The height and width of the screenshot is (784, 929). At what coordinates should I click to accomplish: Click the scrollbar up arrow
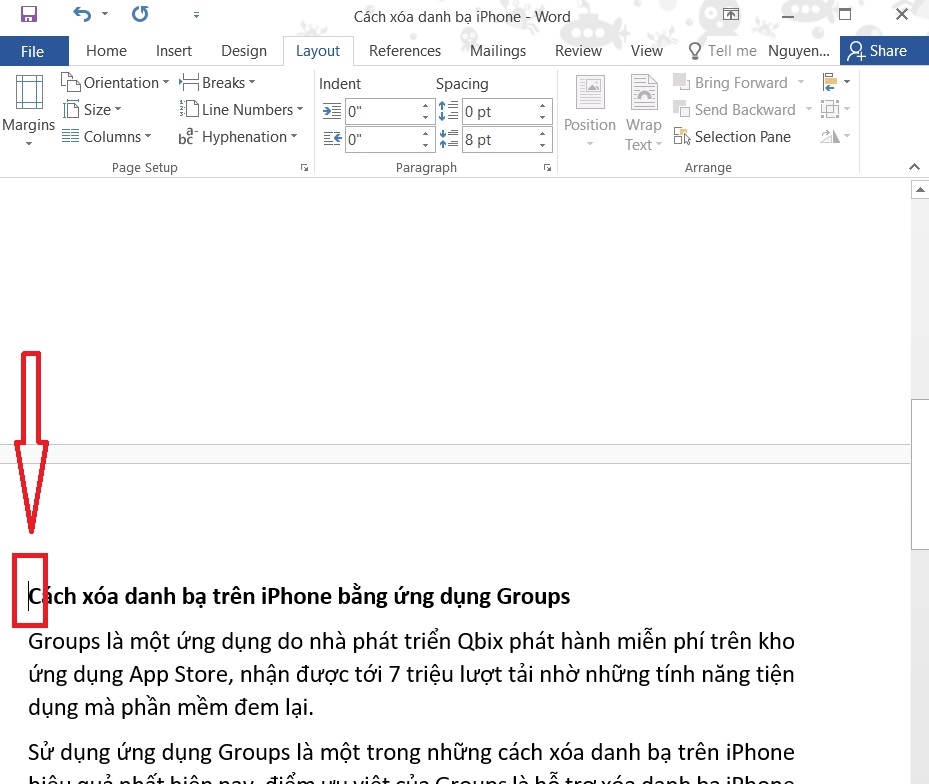coord(920,190)
